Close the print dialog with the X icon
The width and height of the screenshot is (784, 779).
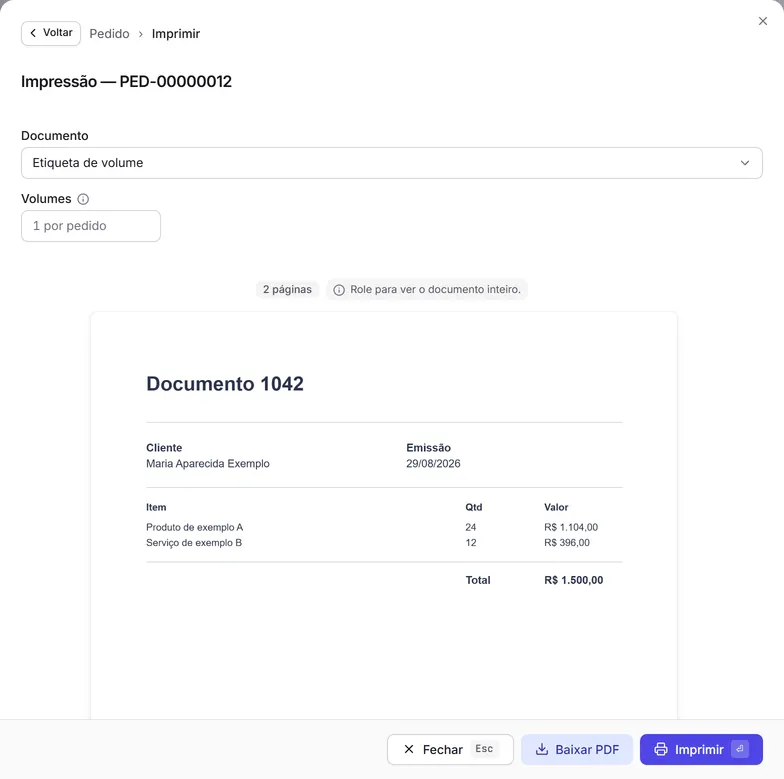[x=762, y=21]
